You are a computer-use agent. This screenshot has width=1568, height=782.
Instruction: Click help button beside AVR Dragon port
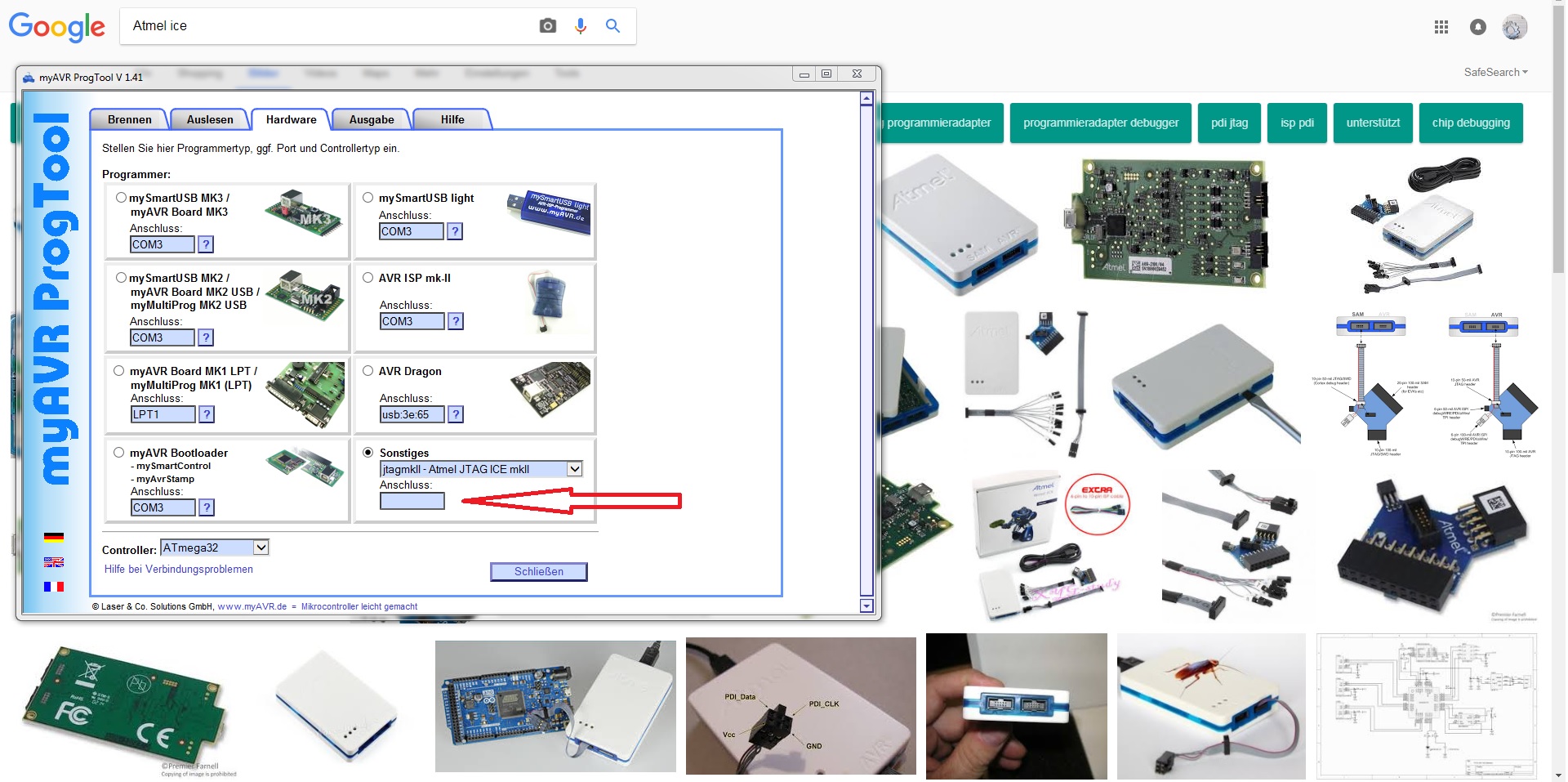coord(457,414)
